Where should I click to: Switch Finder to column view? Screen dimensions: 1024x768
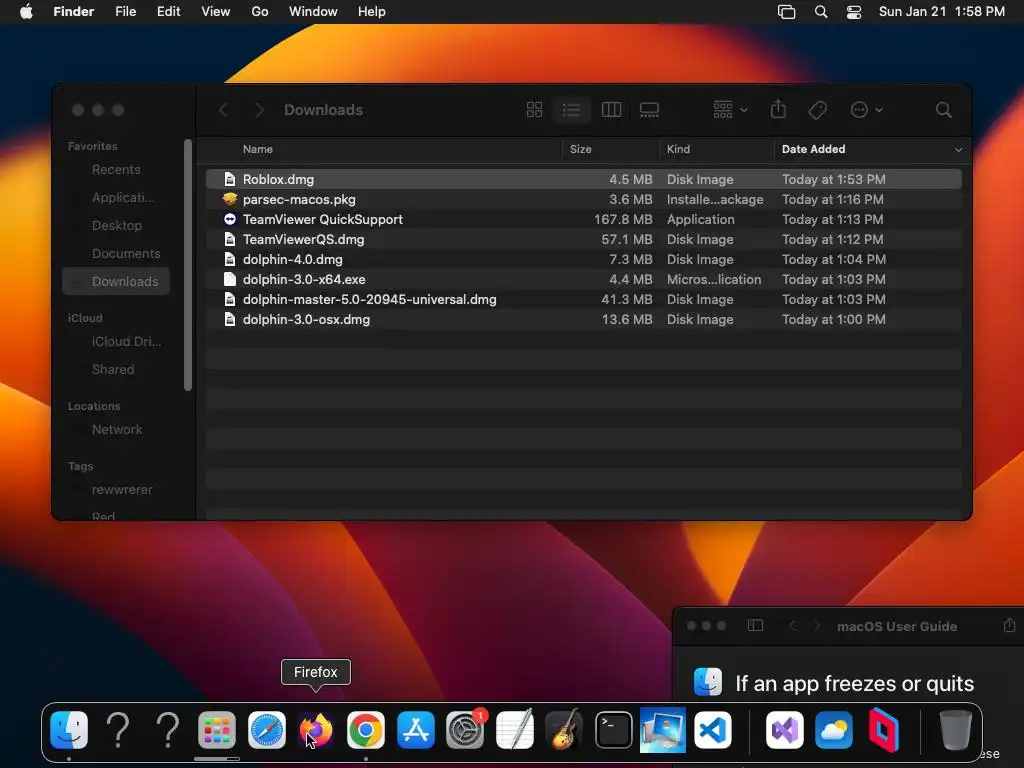coord(611,110)
